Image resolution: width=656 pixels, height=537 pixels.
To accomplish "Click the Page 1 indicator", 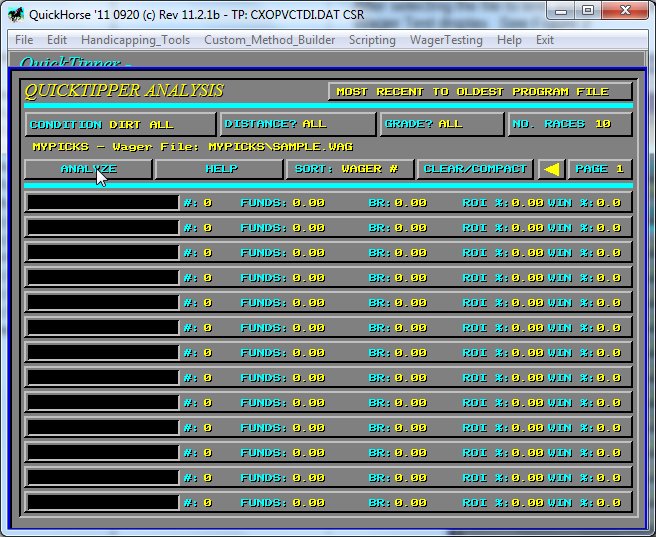I will 600,169.
